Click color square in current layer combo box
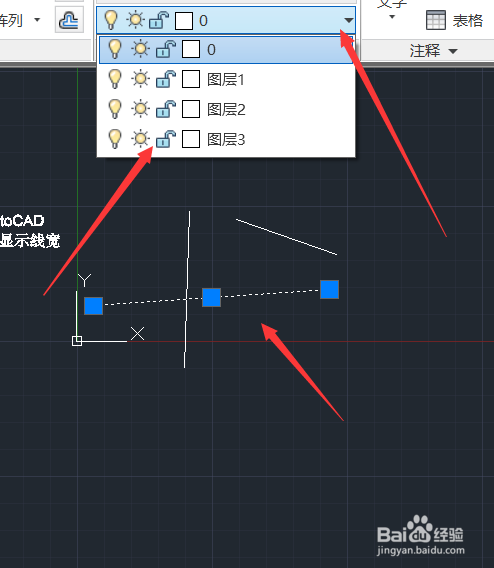This screenshot has height=568, width=494. click(x=184, y=21)
